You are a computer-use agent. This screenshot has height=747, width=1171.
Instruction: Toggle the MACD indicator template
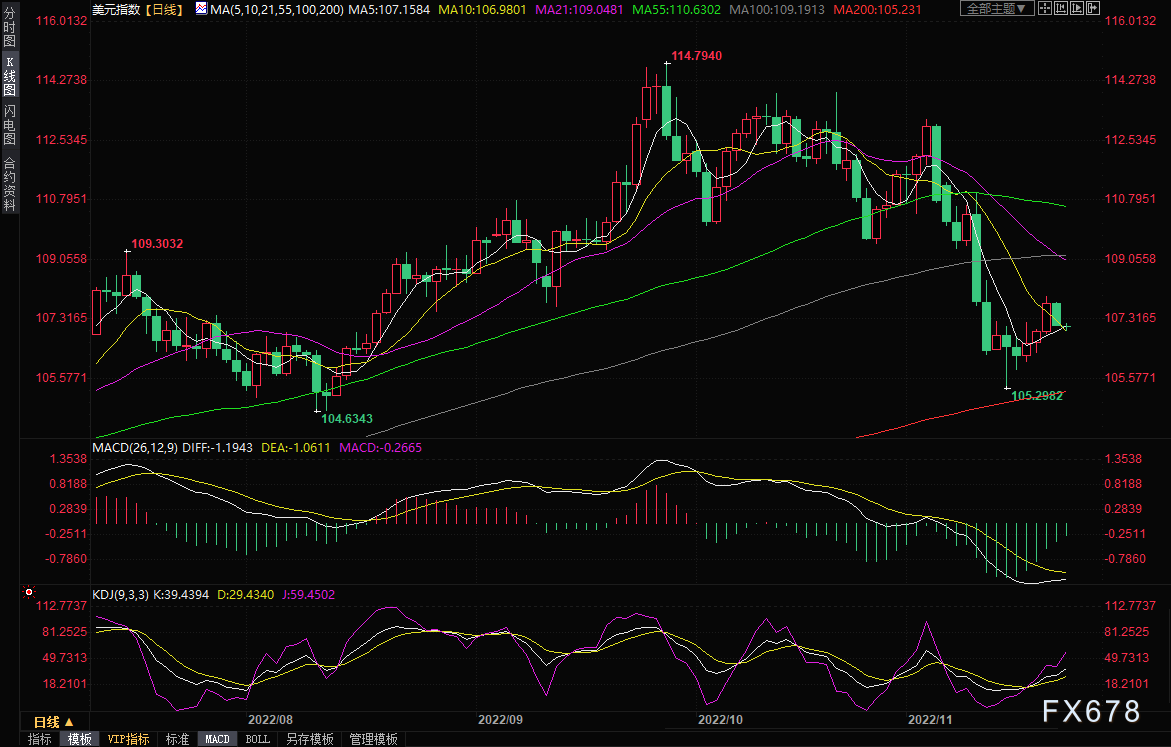pos(217,739)
